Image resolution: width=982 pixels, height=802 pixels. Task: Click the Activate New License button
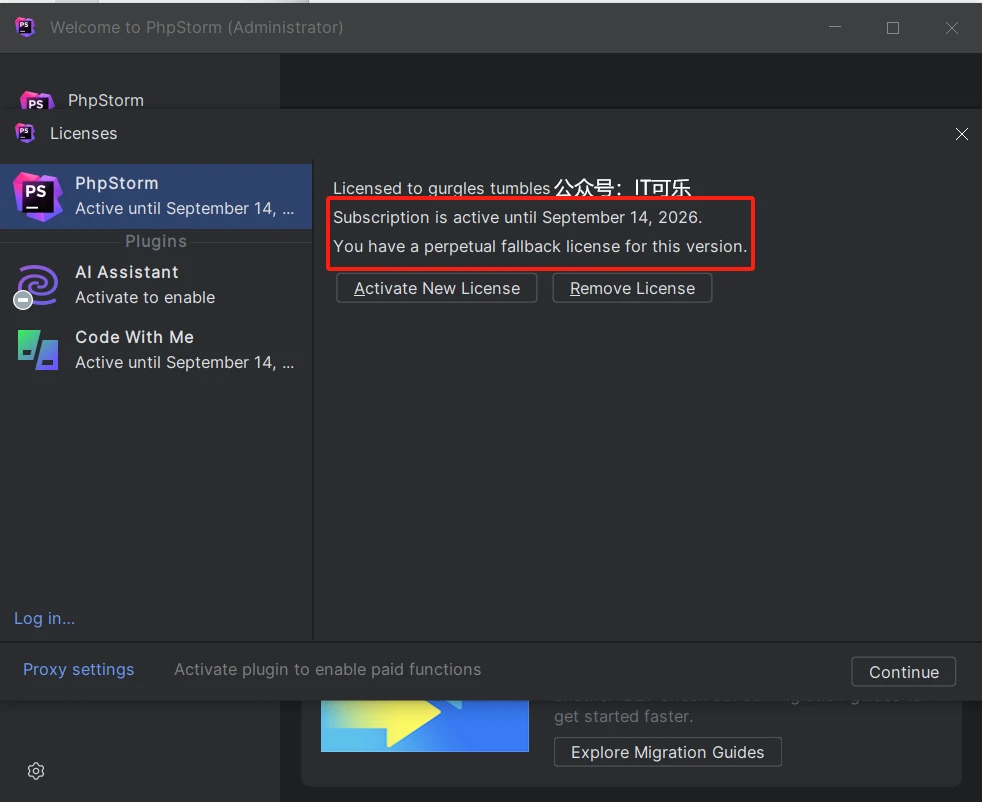pyautogui.click(x=437, y=288)
